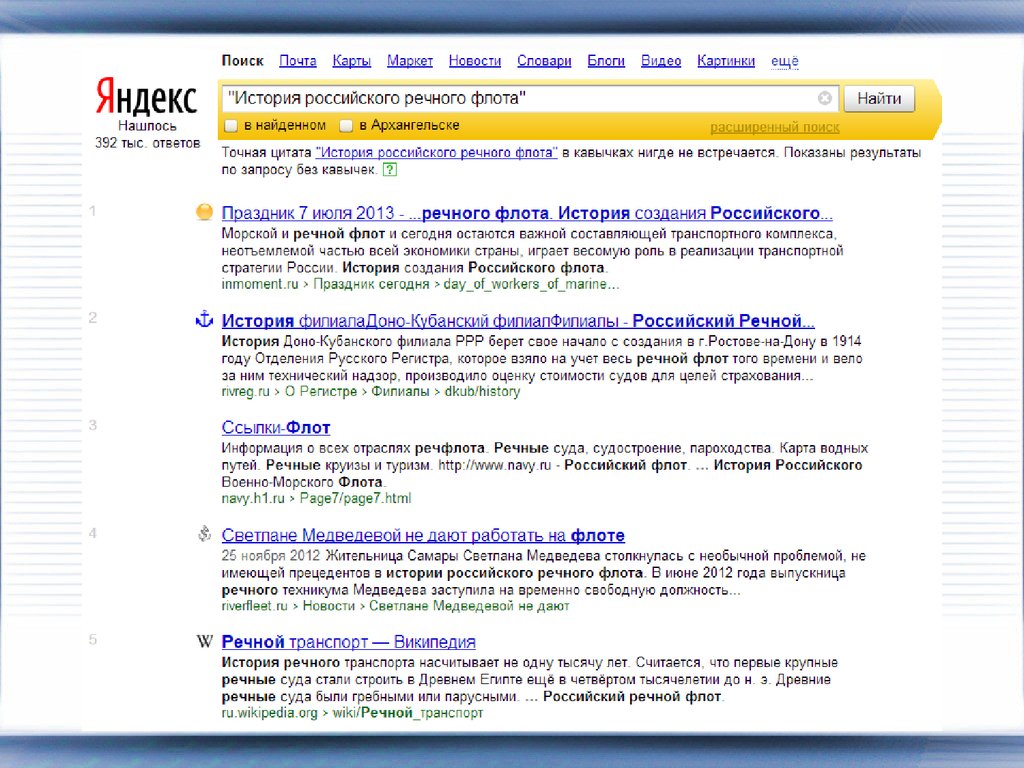Screen dimensions: 1024x768
Task: Open the 'расширенный поиск' link
Action: tap(775, 127)
